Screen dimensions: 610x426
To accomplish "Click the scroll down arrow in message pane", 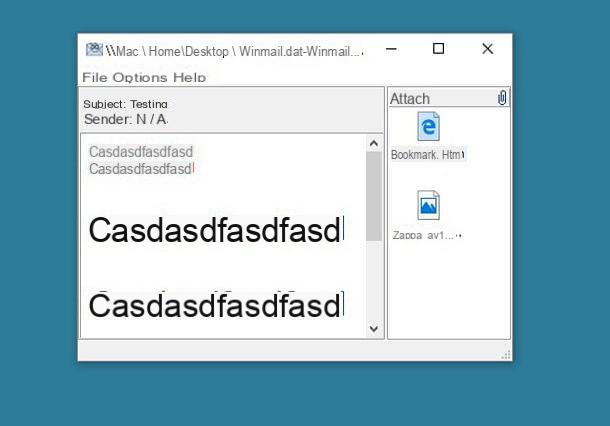I will (374, 329).
